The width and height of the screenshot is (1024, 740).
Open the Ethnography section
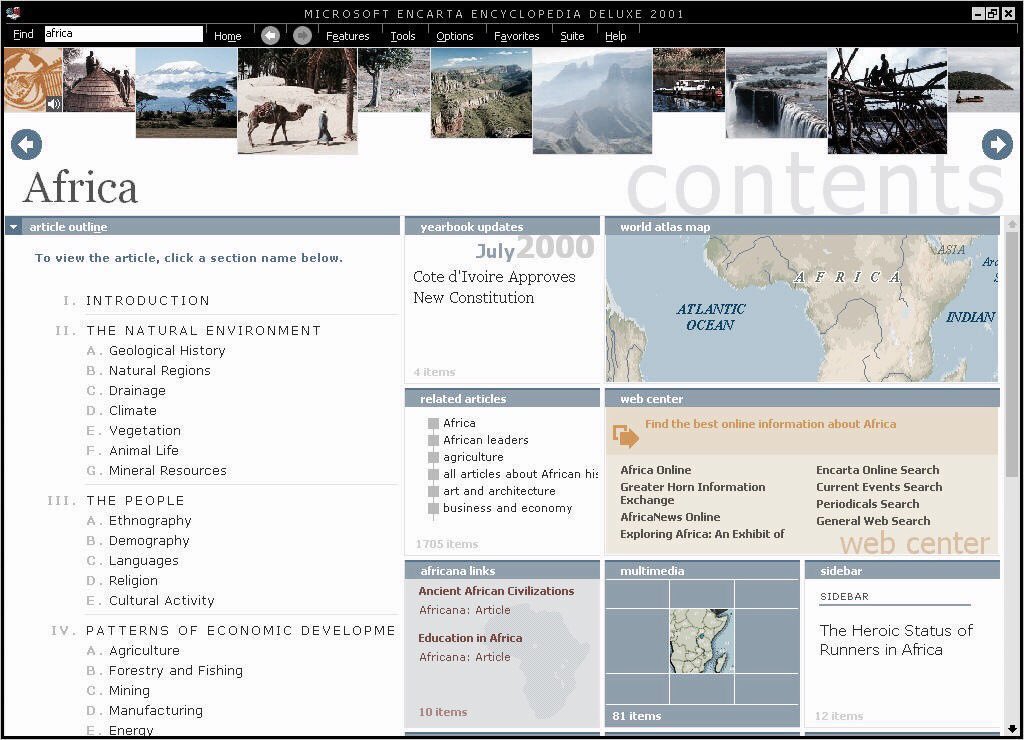tap(150, 521)
